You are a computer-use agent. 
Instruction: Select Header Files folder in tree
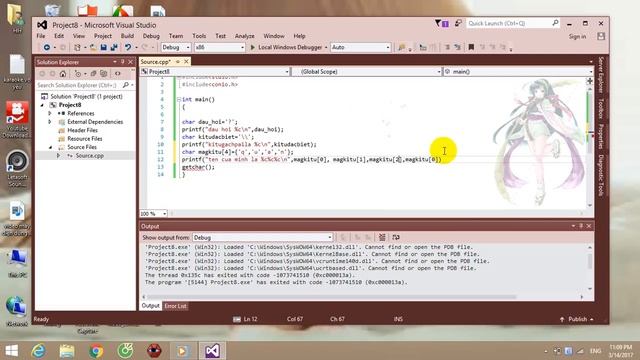tap(82, 130)
